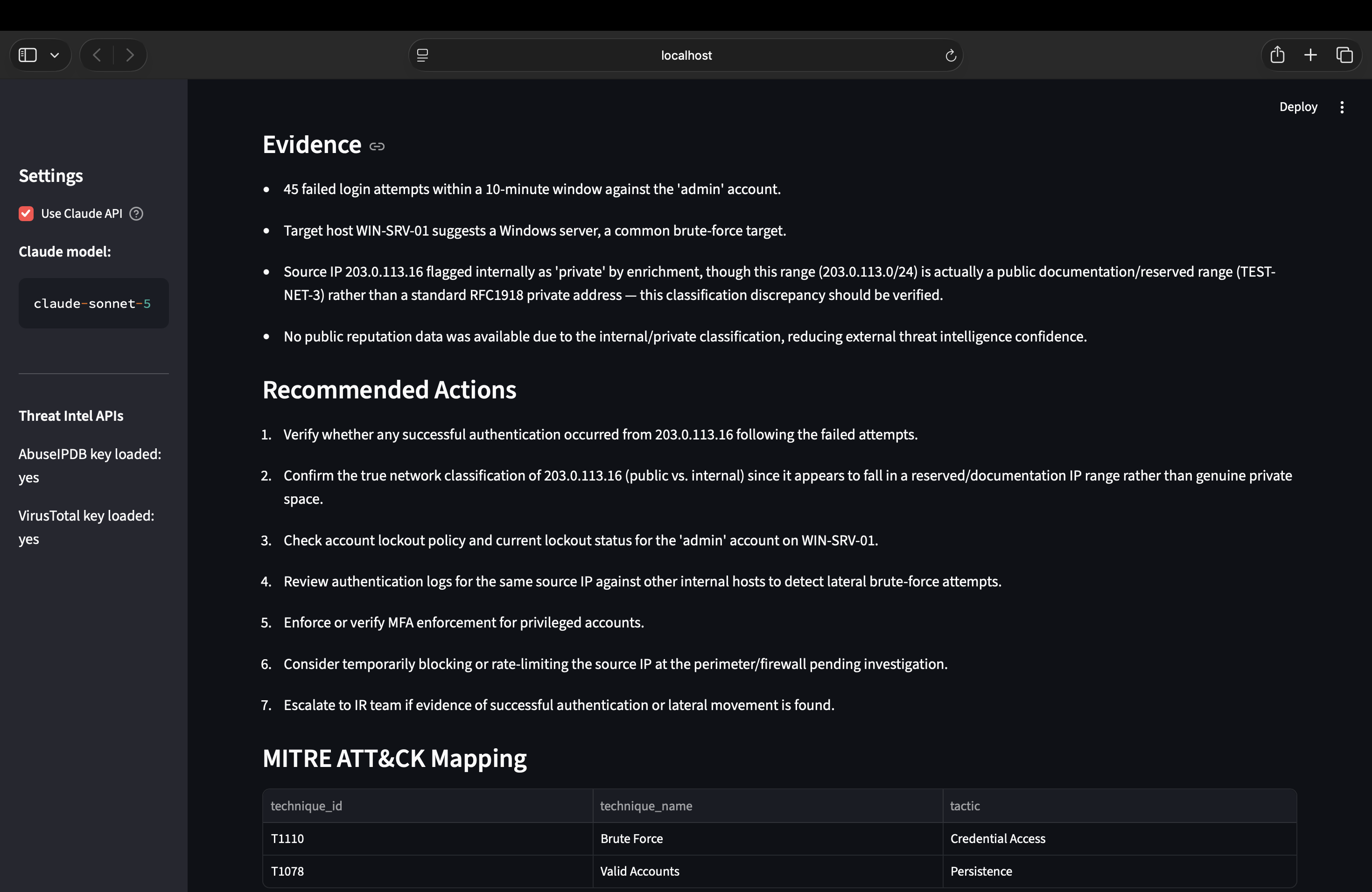Screen dimensions: 1372x892
Task: Click the Threat Intel APIs heading
Action: tap(71, 416)
